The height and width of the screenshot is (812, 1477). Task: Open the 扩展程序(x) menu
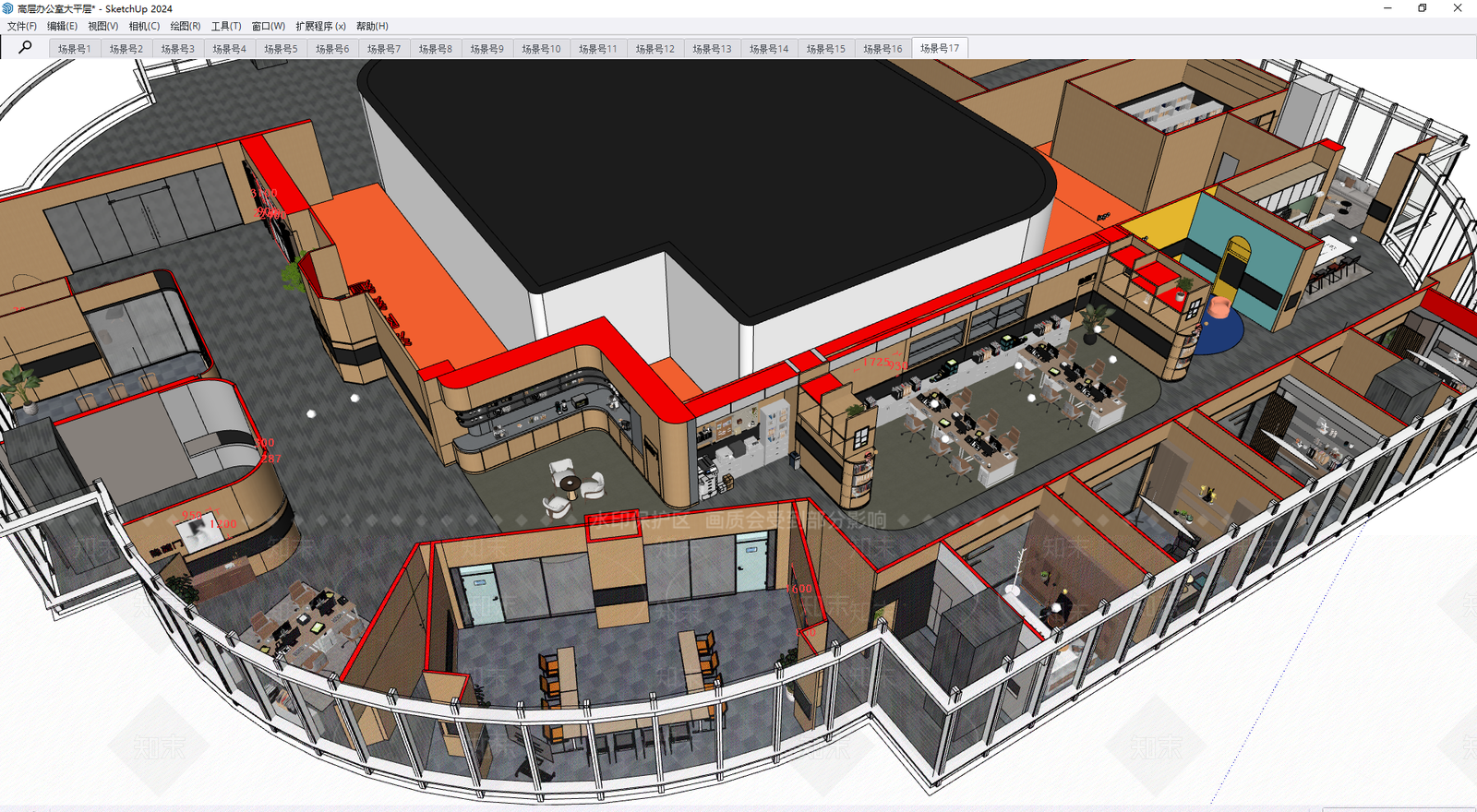click(320, 26)
